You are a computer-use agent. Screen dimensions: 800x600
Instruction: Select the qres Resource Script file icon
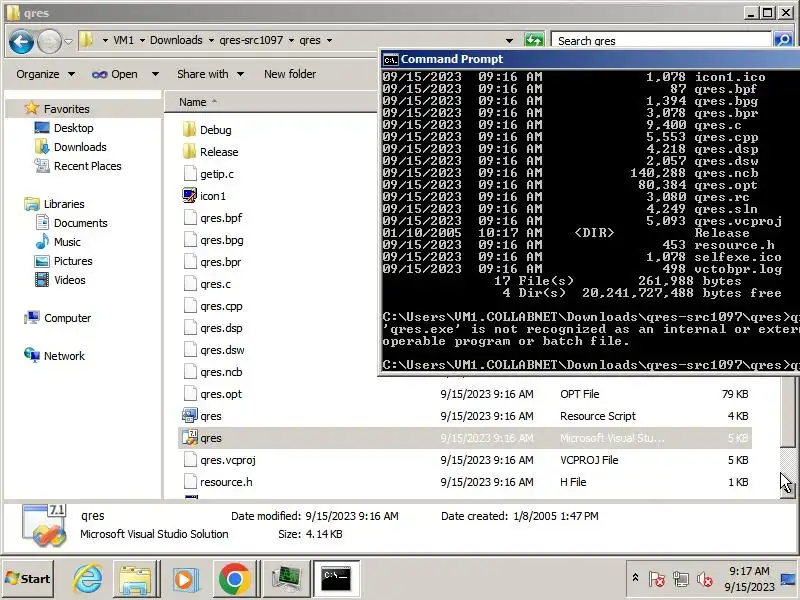click(x=190, y=416)
